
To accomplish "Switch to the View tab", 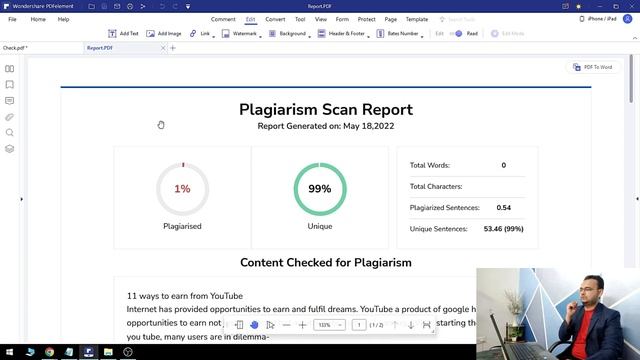I will pos(320,19).
